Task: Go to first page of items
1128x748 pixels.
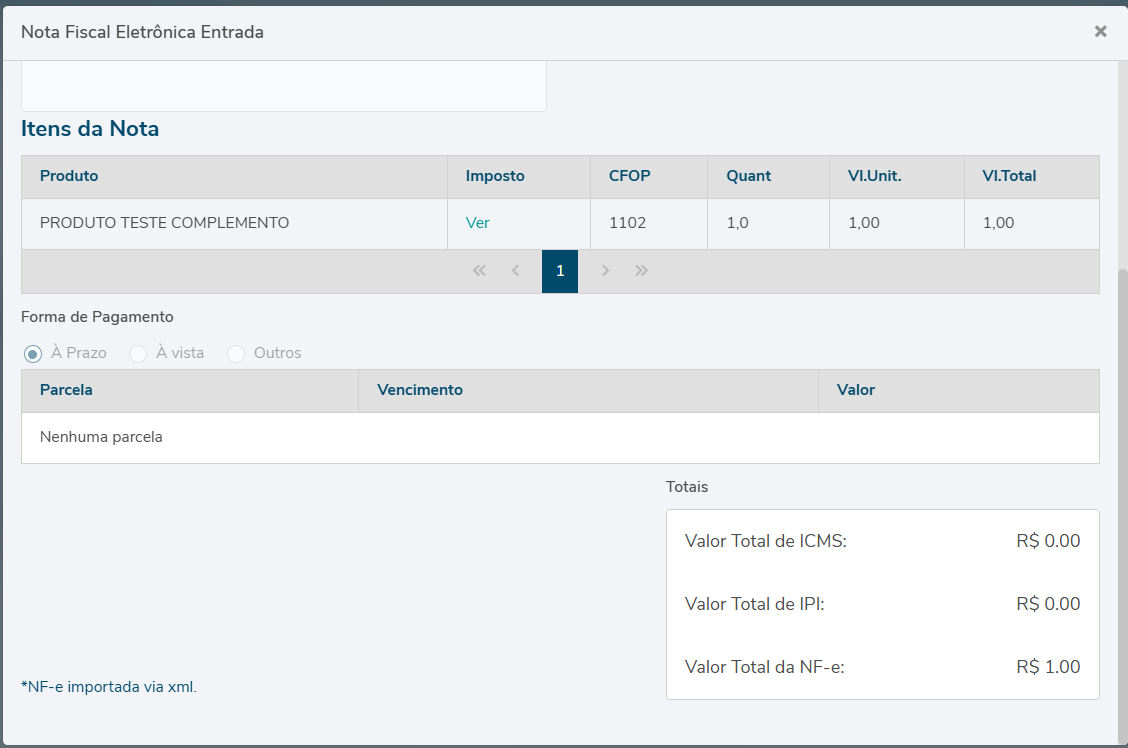Action: (479, 271)
